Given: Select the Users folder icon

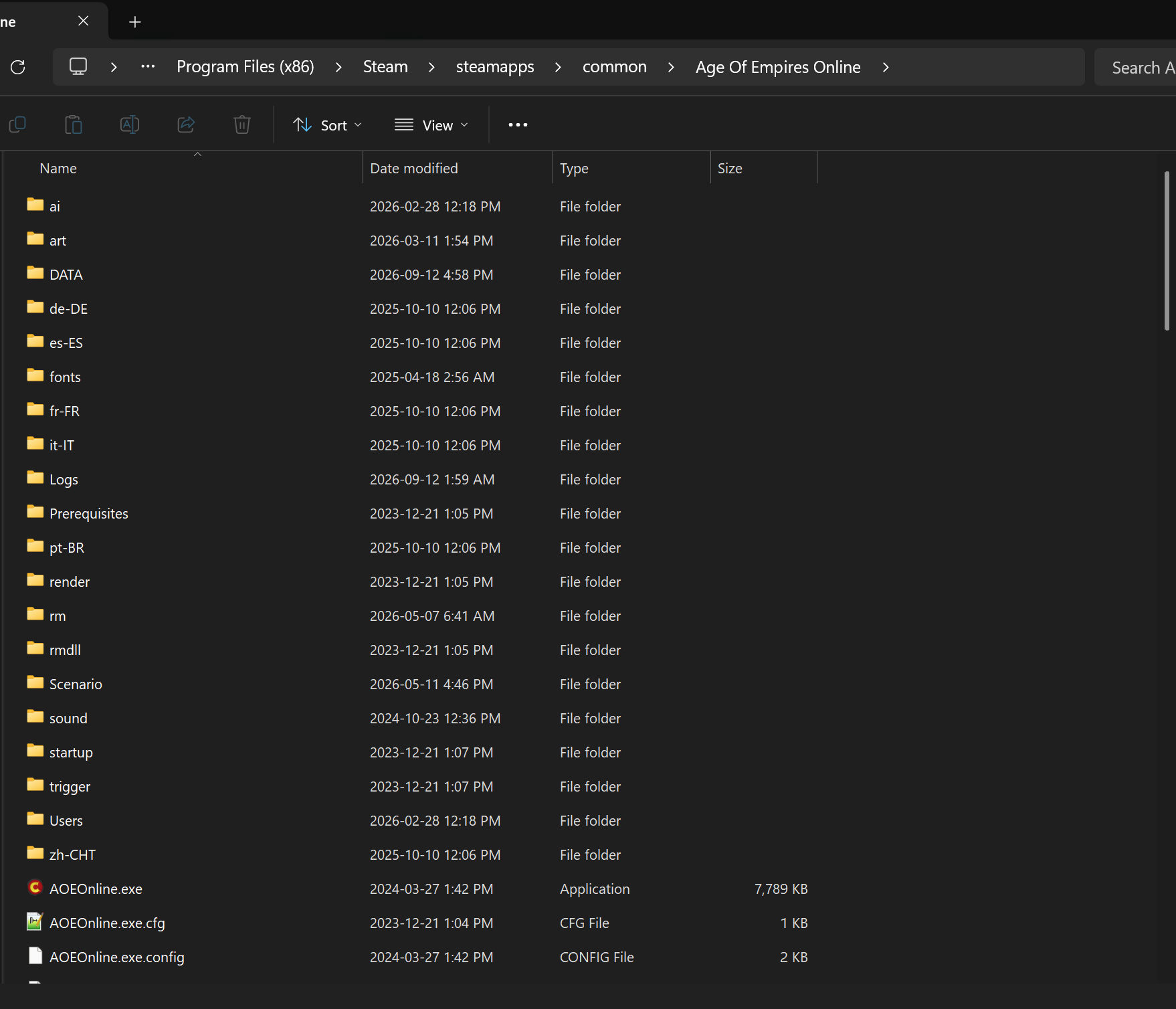Looking at the screenshot, I should coord(35,819).
